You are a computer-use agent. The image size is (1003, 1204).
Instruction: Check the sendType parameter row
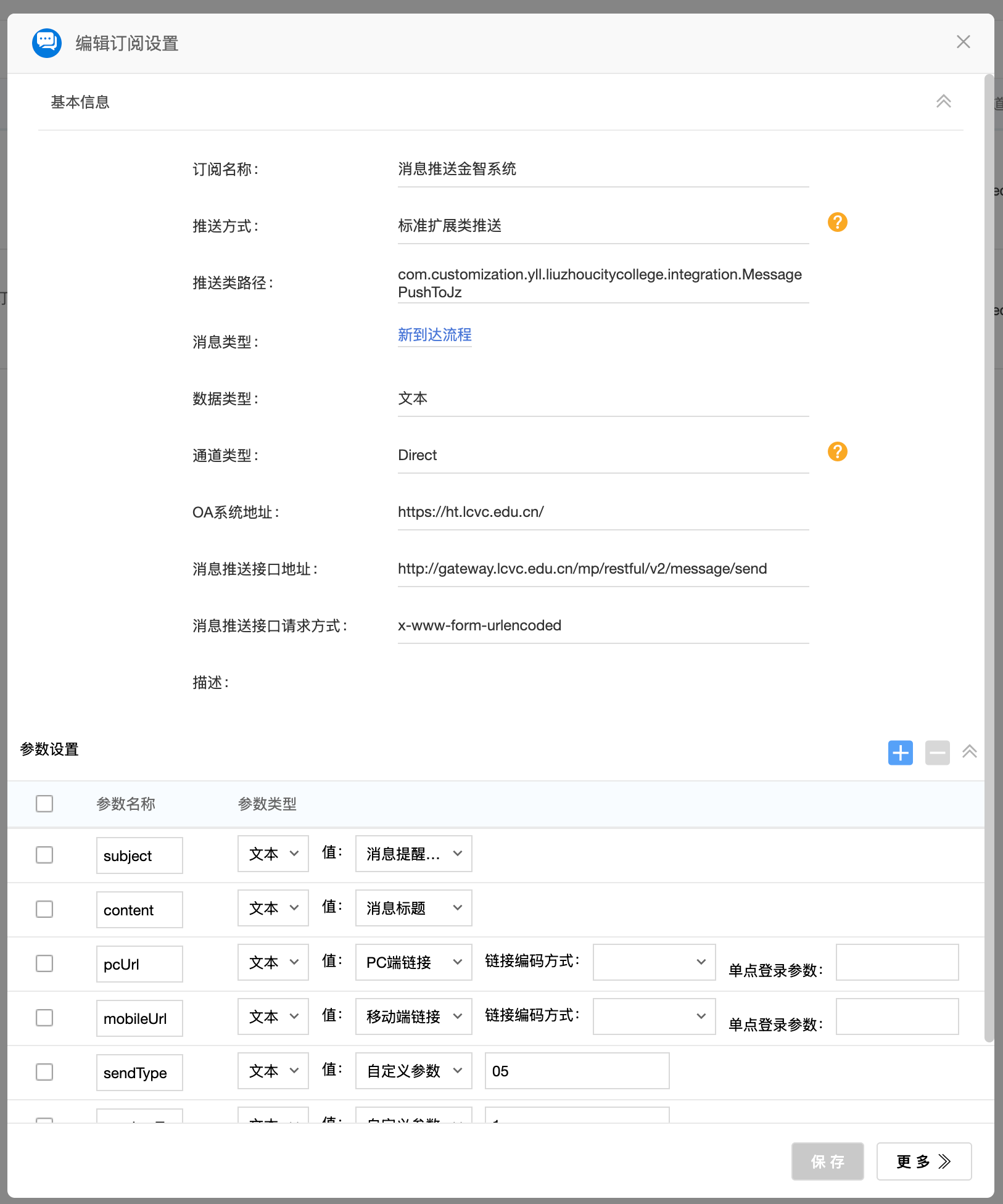click(x=44, y=1072)
